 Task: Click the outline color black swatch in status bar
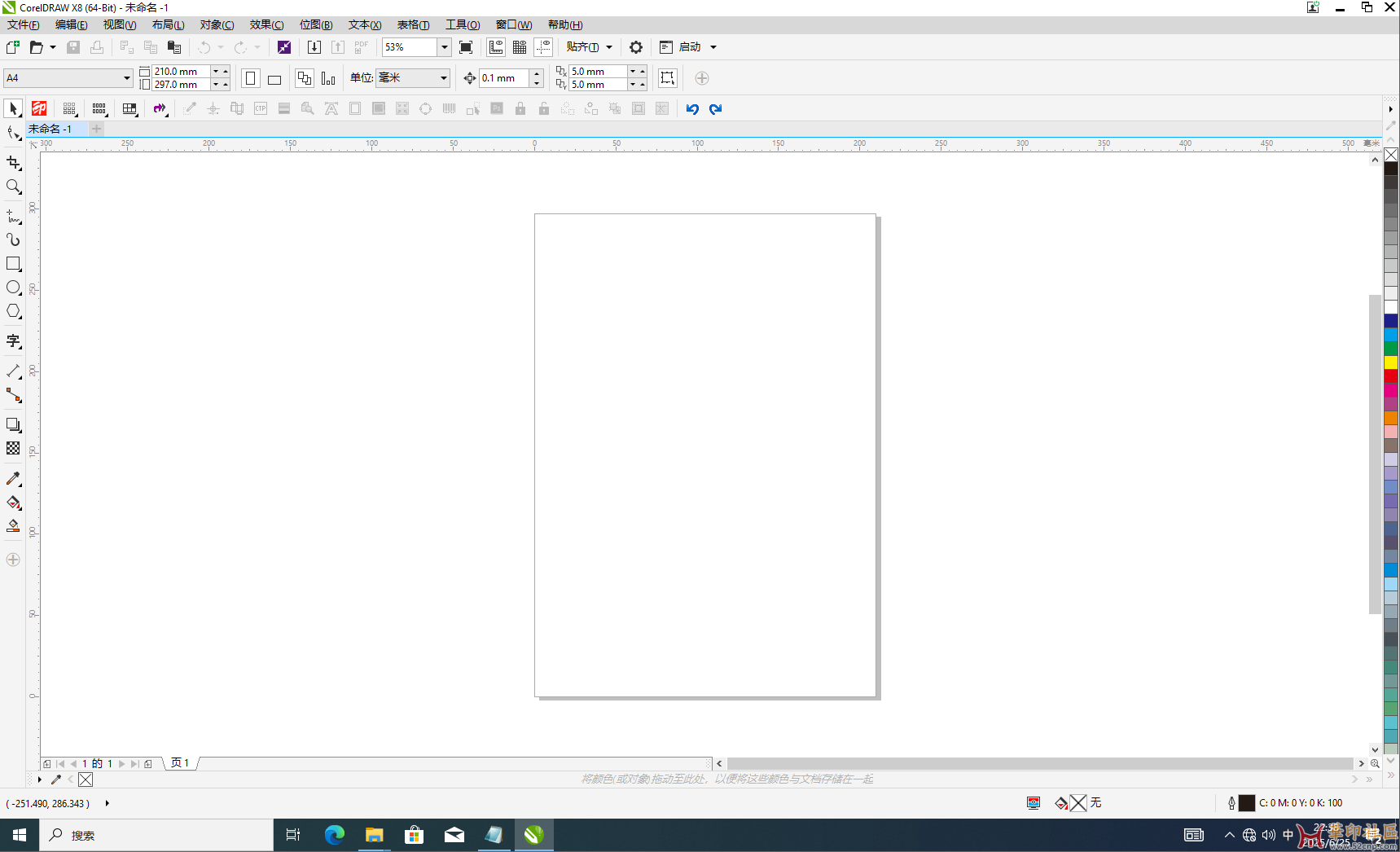[1247, 803]
